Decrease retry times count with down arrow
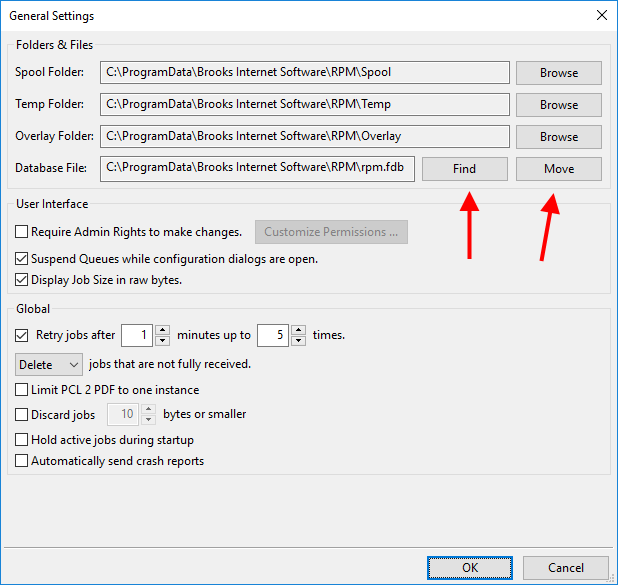 [x=298, y=341]
